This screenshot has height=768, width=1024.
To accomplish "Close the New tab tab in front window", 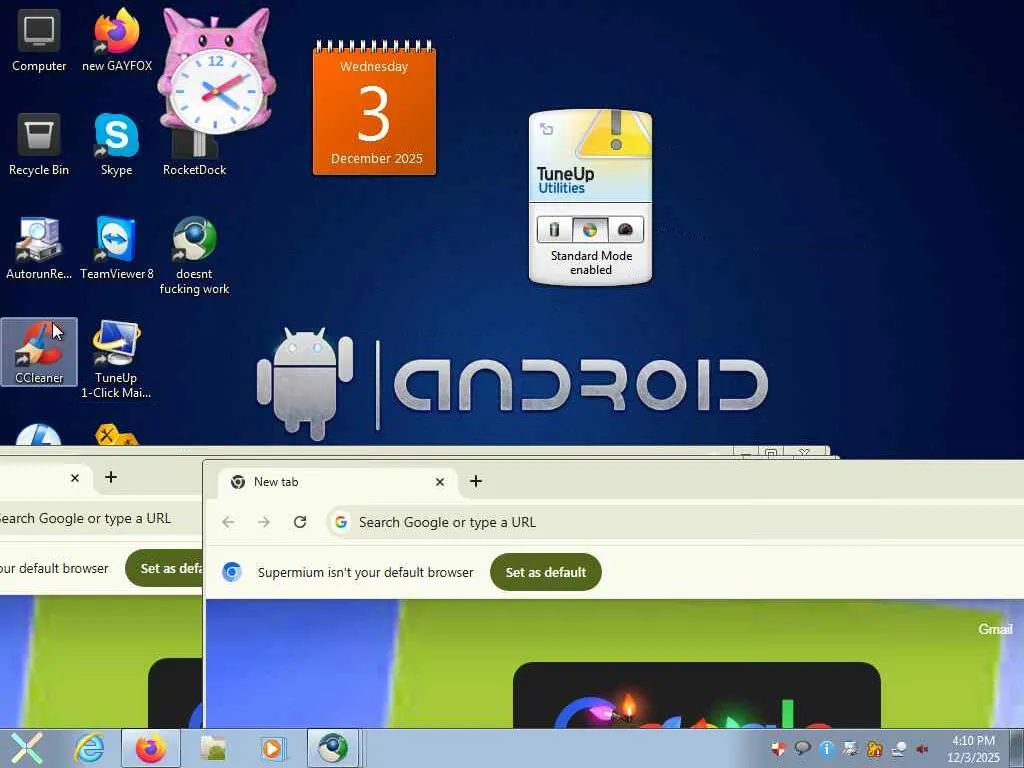I will click(x=440, y=482).
